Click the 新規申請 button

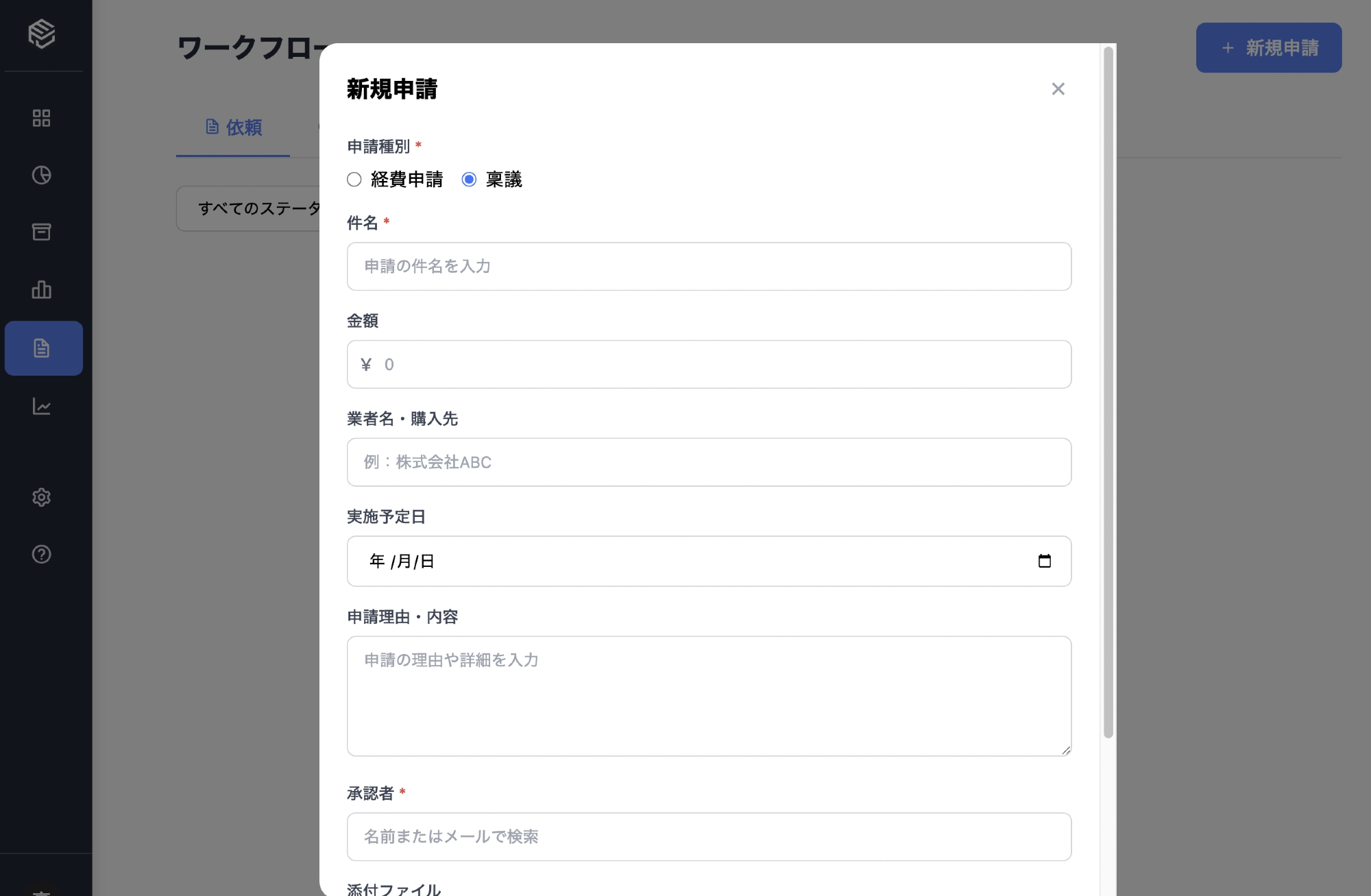tap(1268, 48)
